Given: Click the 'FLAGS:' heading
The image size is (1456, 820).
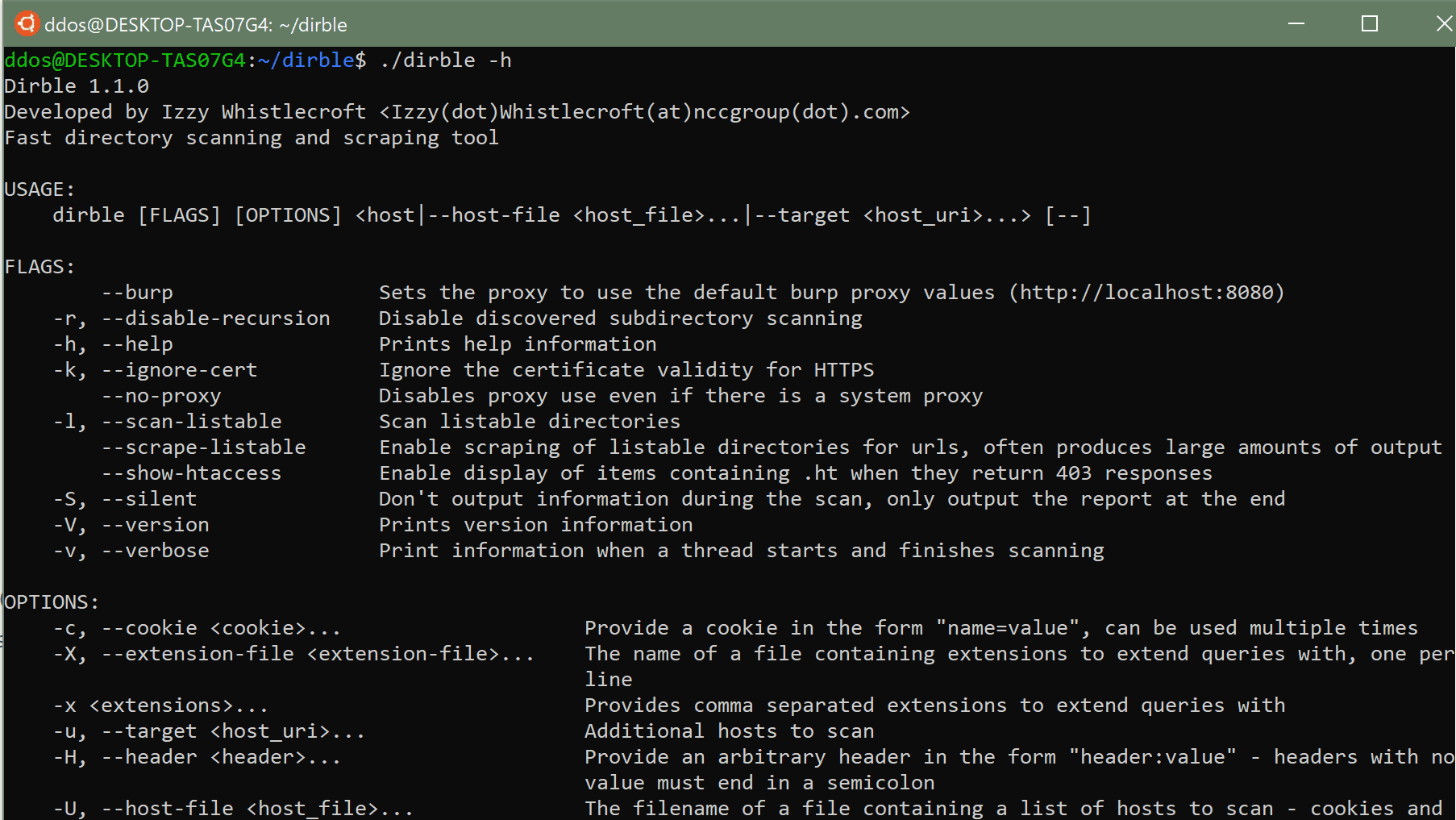Looking at the screenshot, I should point(40,267).
